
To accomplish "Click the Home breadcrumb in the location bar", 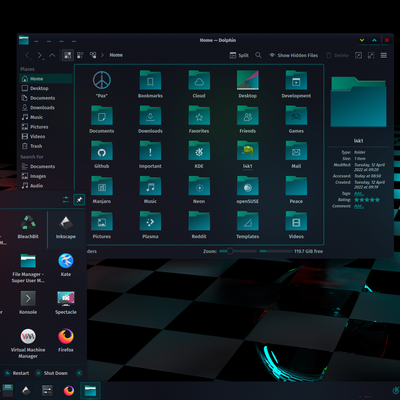I will (x=116, y=55).
